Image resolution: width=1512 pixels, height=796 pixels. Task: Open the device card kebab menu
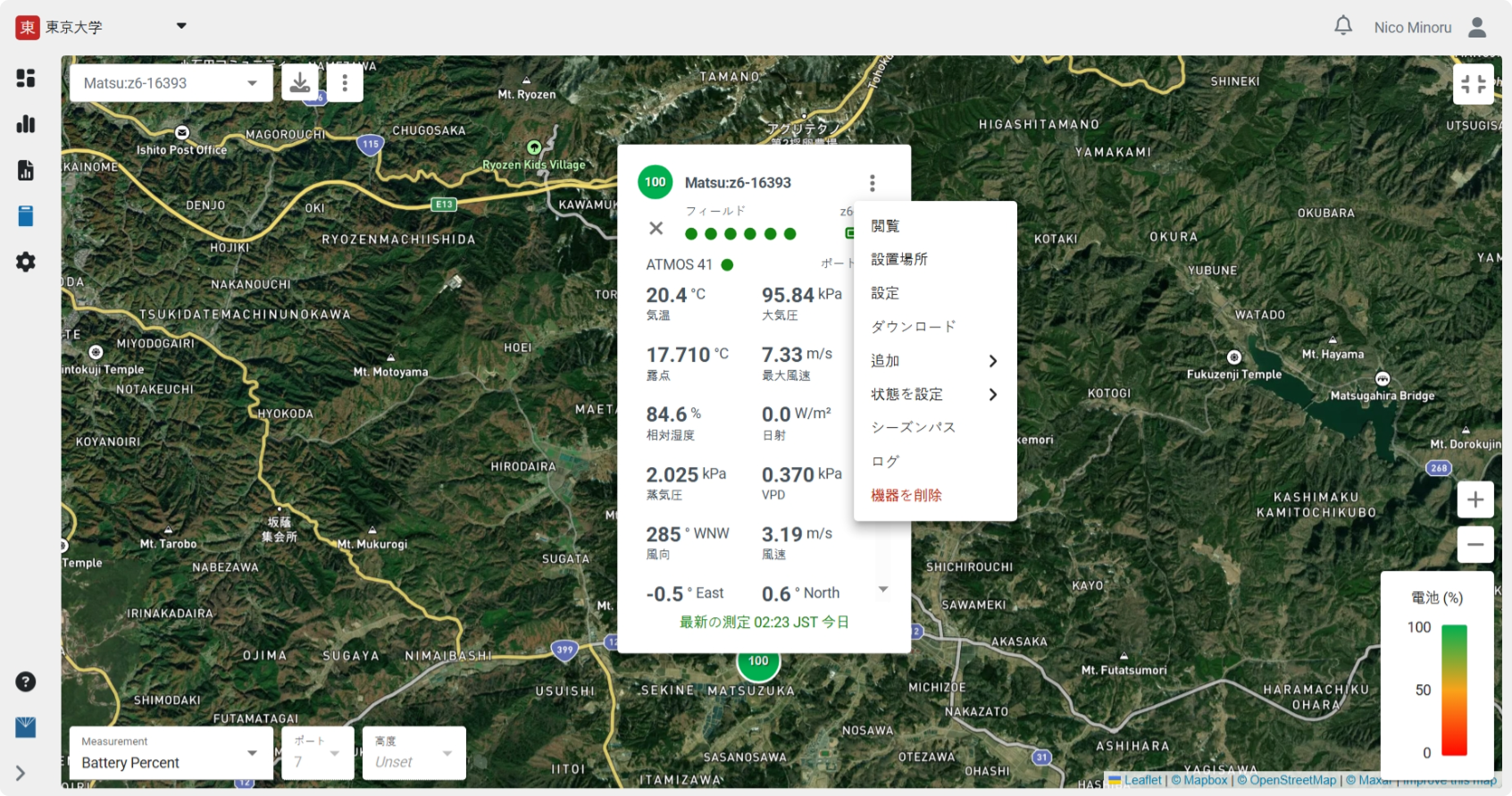pyautogui.click(x=872, y=183)
